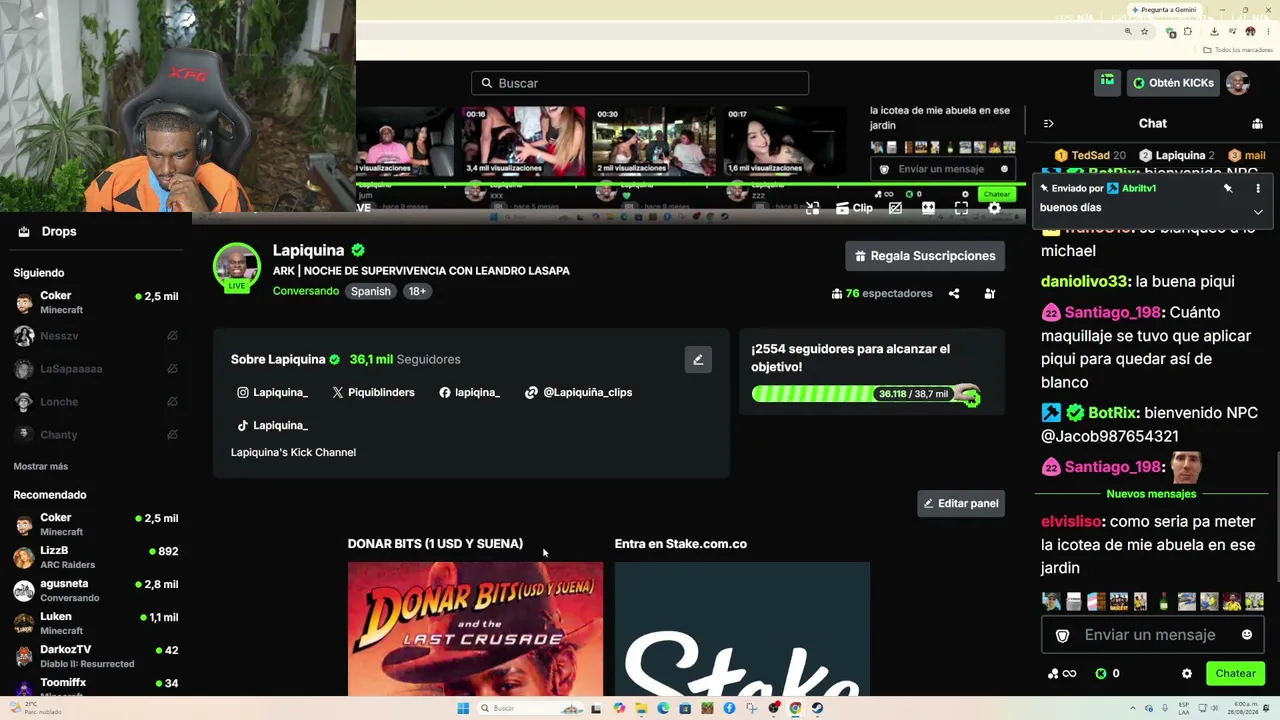1280x720 pixels.
Task: Click the Lapiquina live avatar
Action: coord(237,267)
